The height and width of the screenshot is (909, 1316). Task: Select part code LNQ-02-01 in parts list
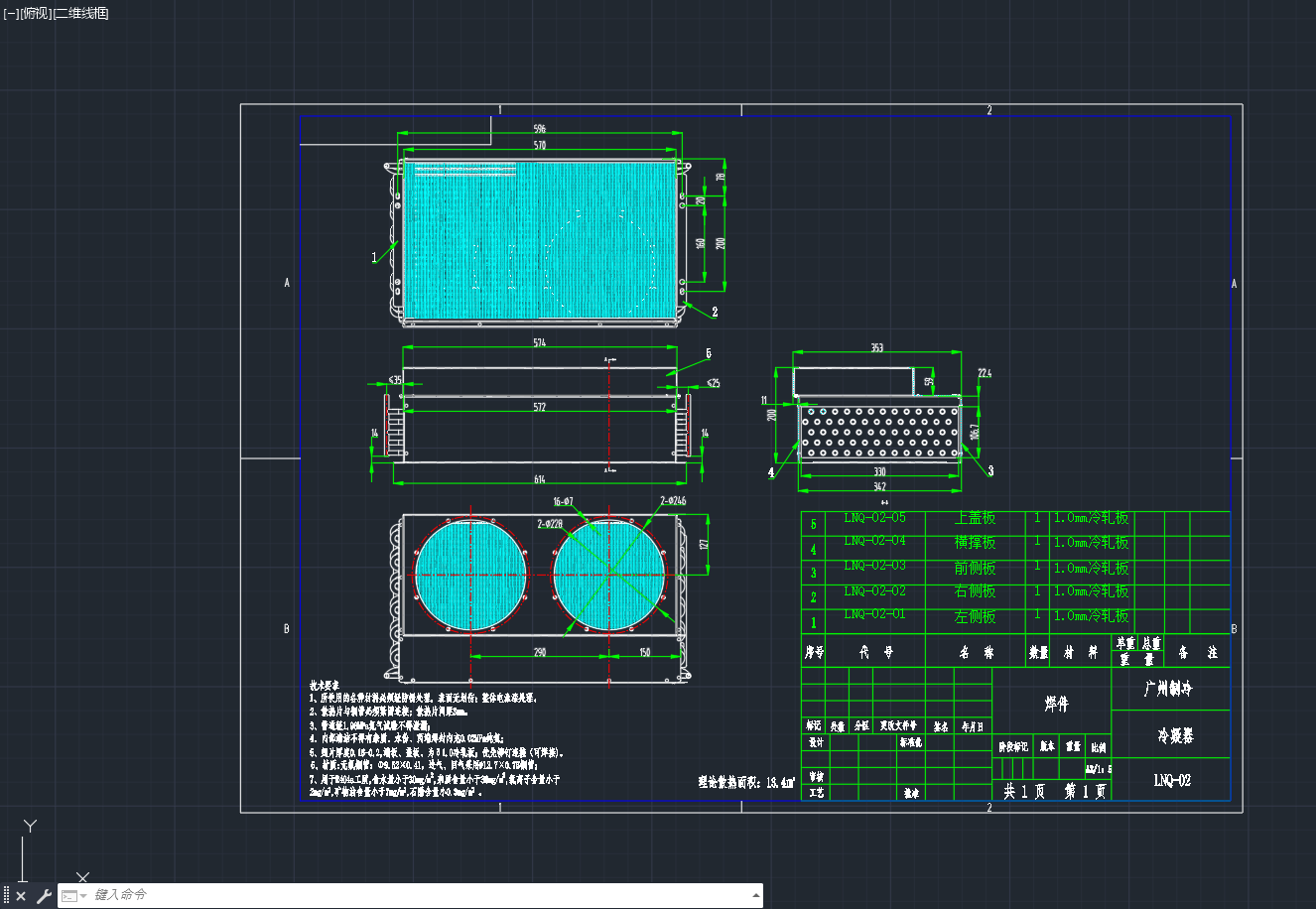coord(874,614)
